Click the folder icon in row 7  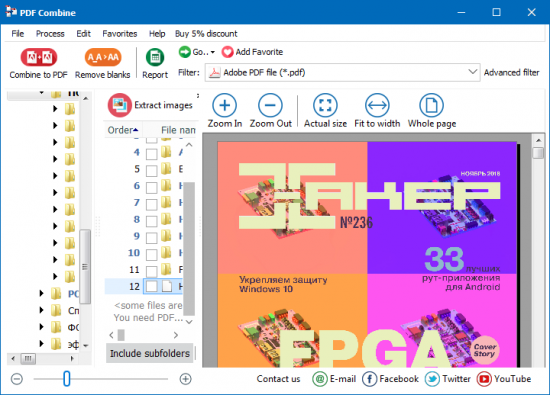[166, 202]
